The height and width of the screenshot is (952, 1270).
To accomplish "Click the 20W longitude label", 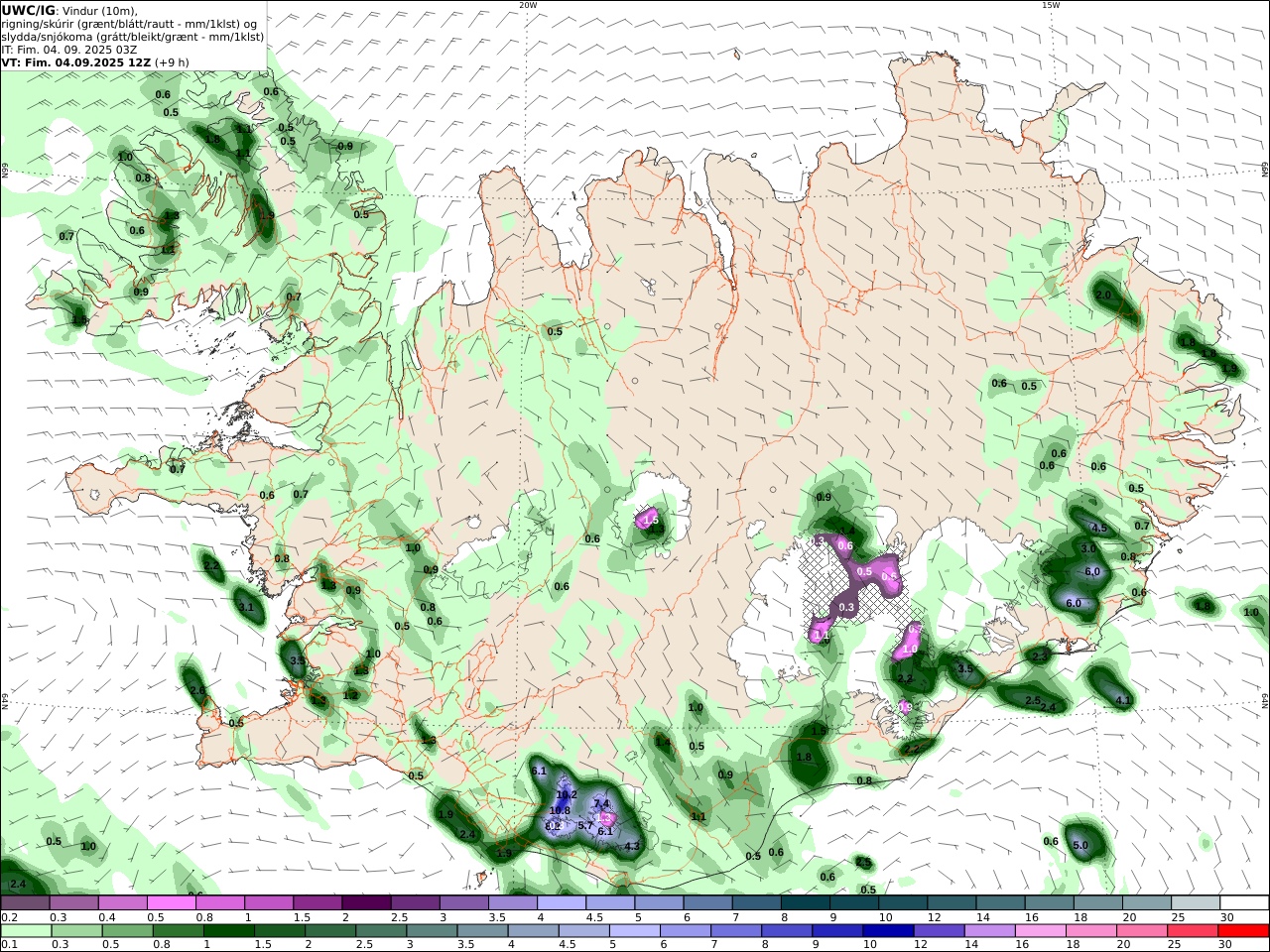I will pyautogui.click(x=528, y=5).
